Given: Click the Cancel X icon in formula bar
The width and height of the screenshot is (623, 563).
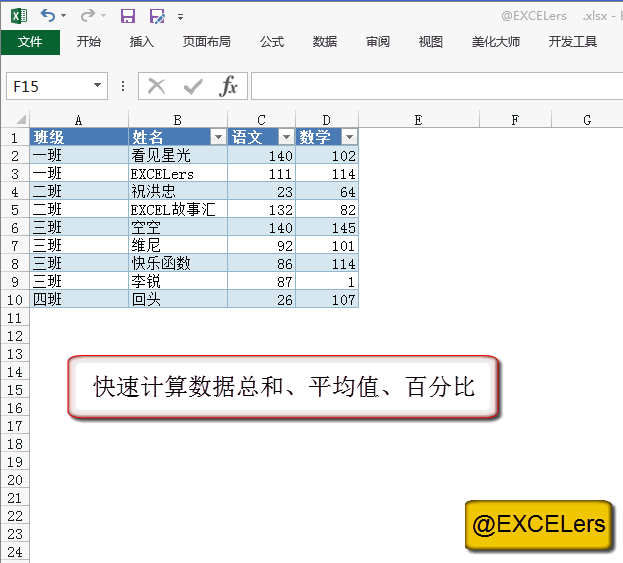Looking at the screenshot, I should click(x=156, y=86).
